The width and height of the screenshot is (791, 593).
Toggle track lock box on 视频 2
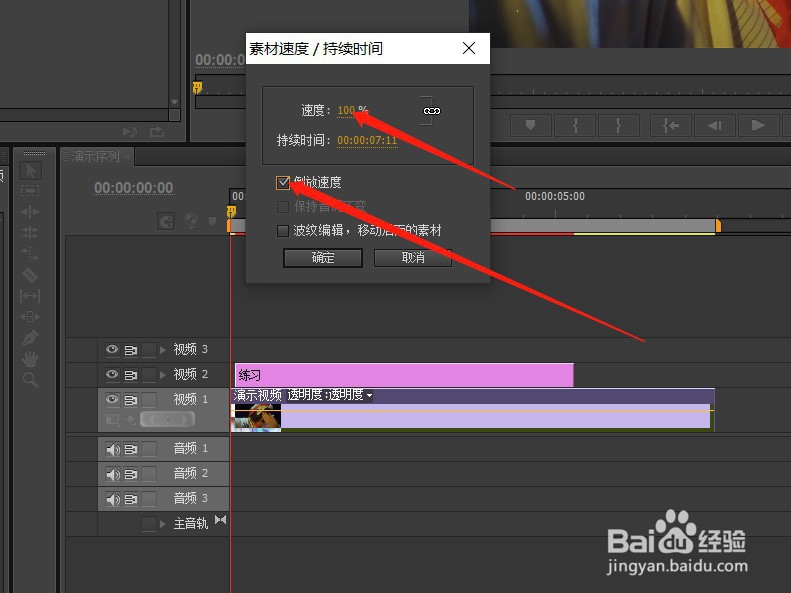click(149, 375)
